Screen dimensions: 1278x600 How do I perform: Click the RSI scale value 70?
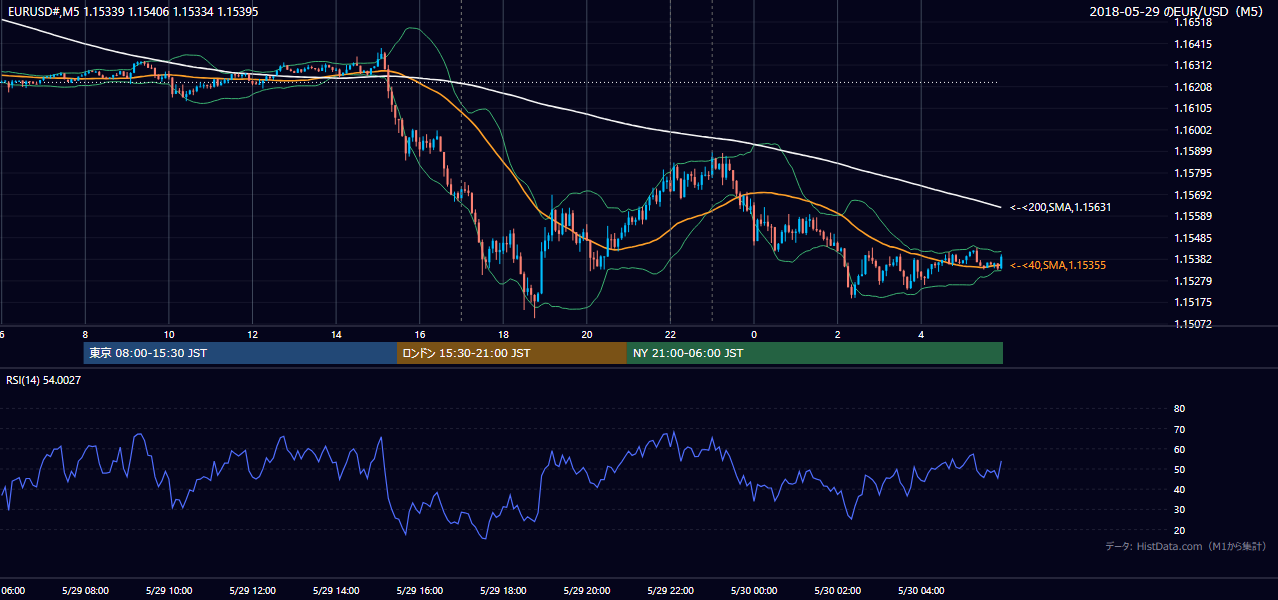pos(1179,429)
